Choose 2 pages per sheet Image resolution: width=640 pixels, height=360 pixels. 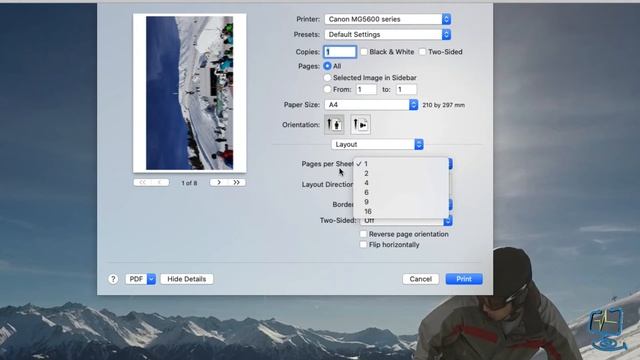pos(401,173)
